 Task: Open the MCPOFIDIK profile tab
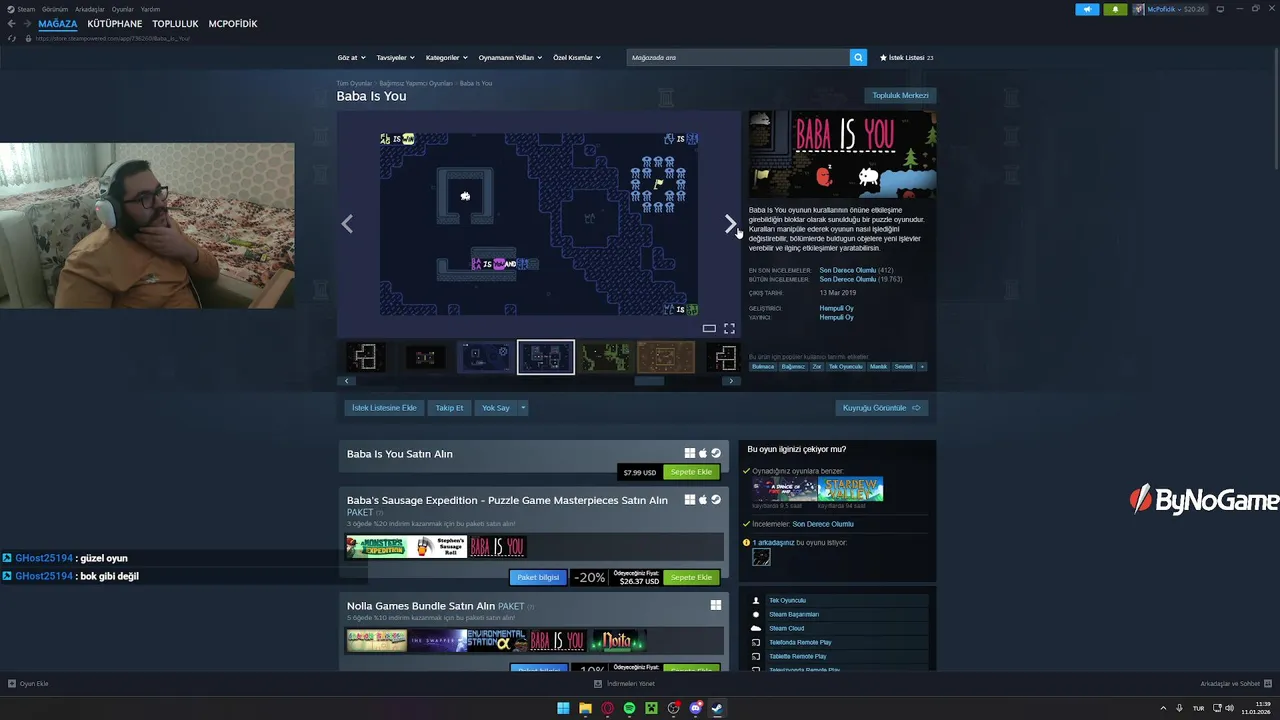[x=233, y=24]
